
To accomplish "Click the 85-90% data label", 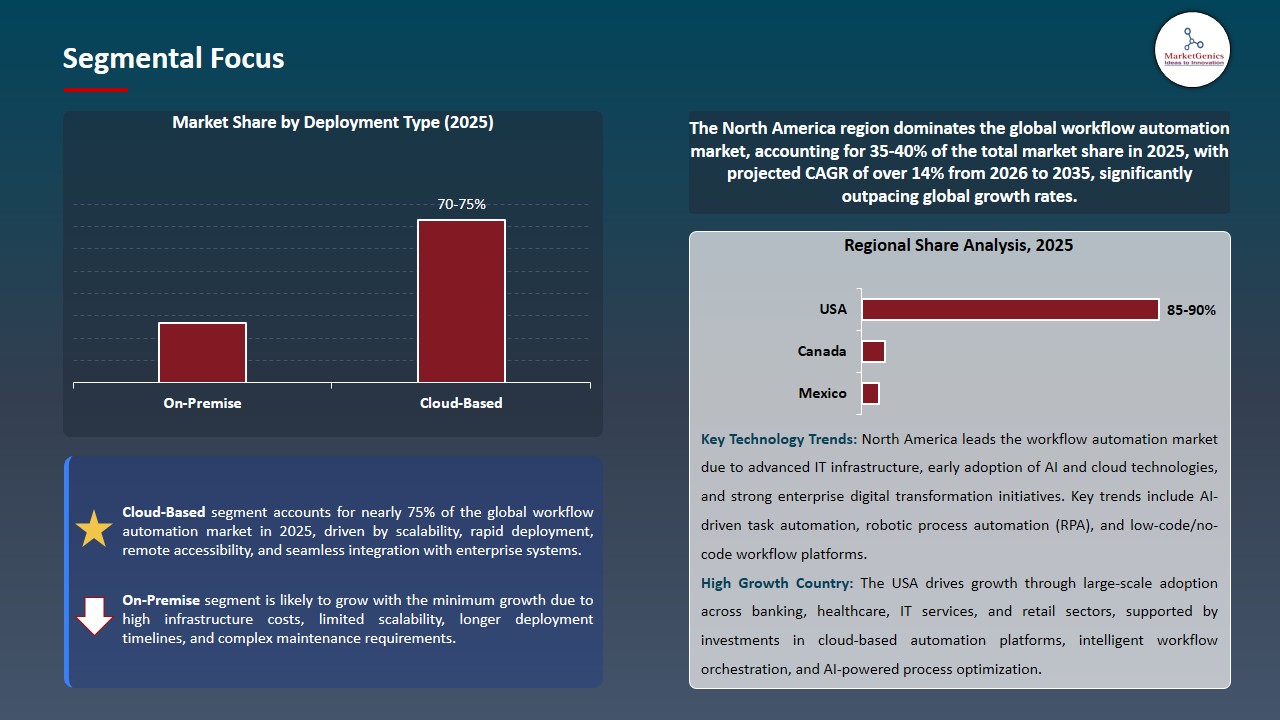I will [1191, 311].
